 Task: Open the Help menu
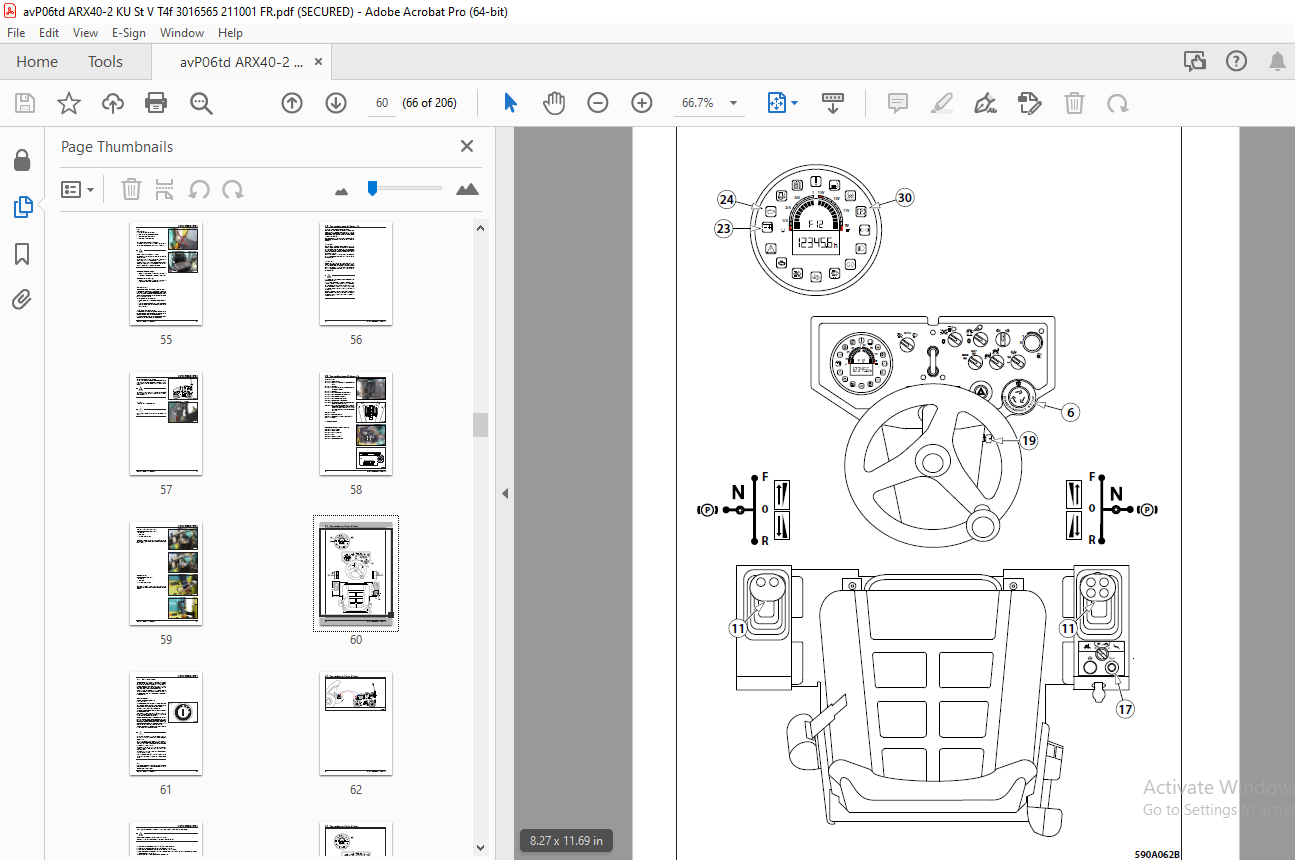[230, 33]
